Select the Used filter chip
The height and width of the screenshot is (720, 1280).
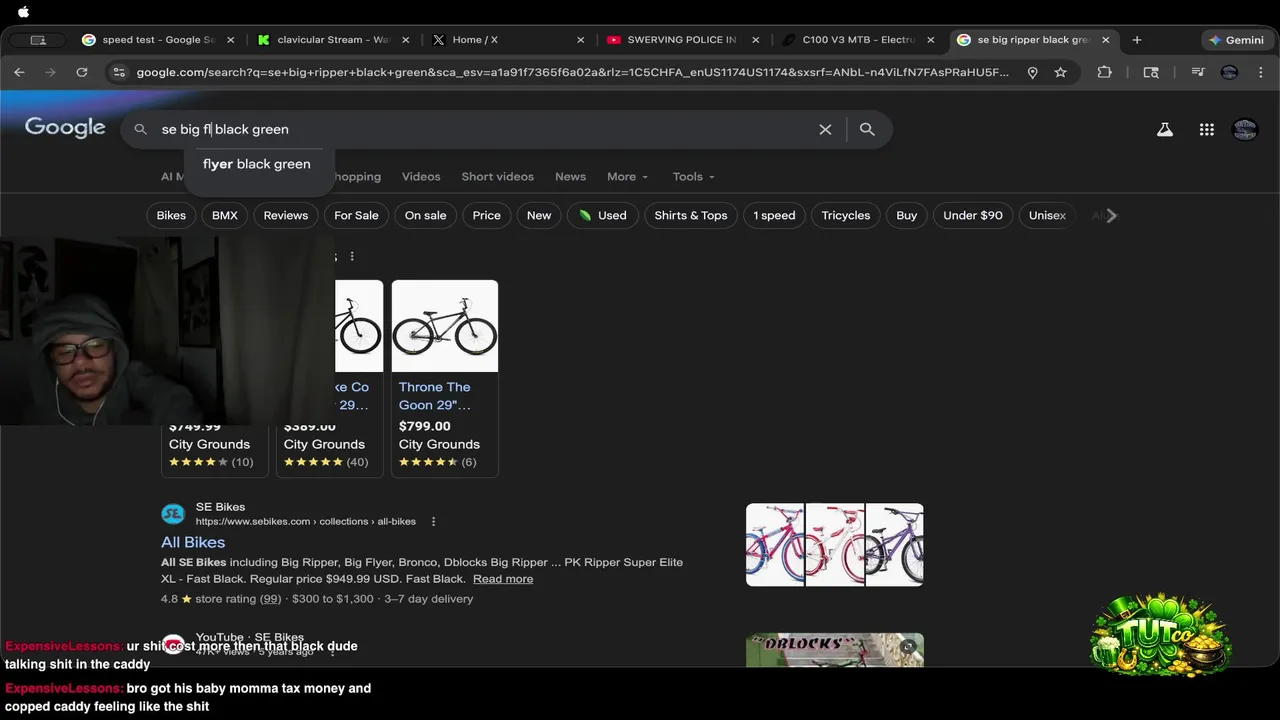[602, 215]
